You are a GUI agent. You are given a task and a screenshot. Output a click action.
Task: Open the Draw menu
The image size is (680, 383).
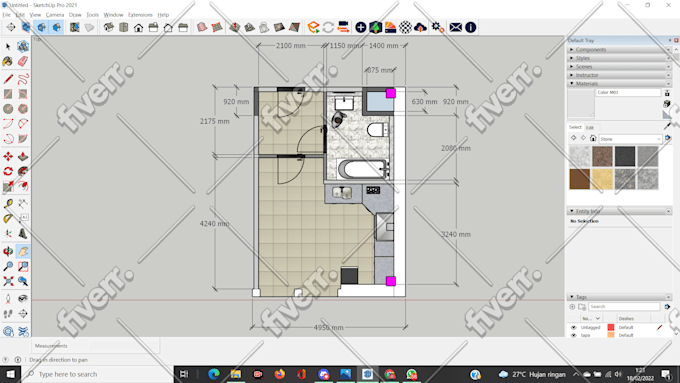[75, 15]
